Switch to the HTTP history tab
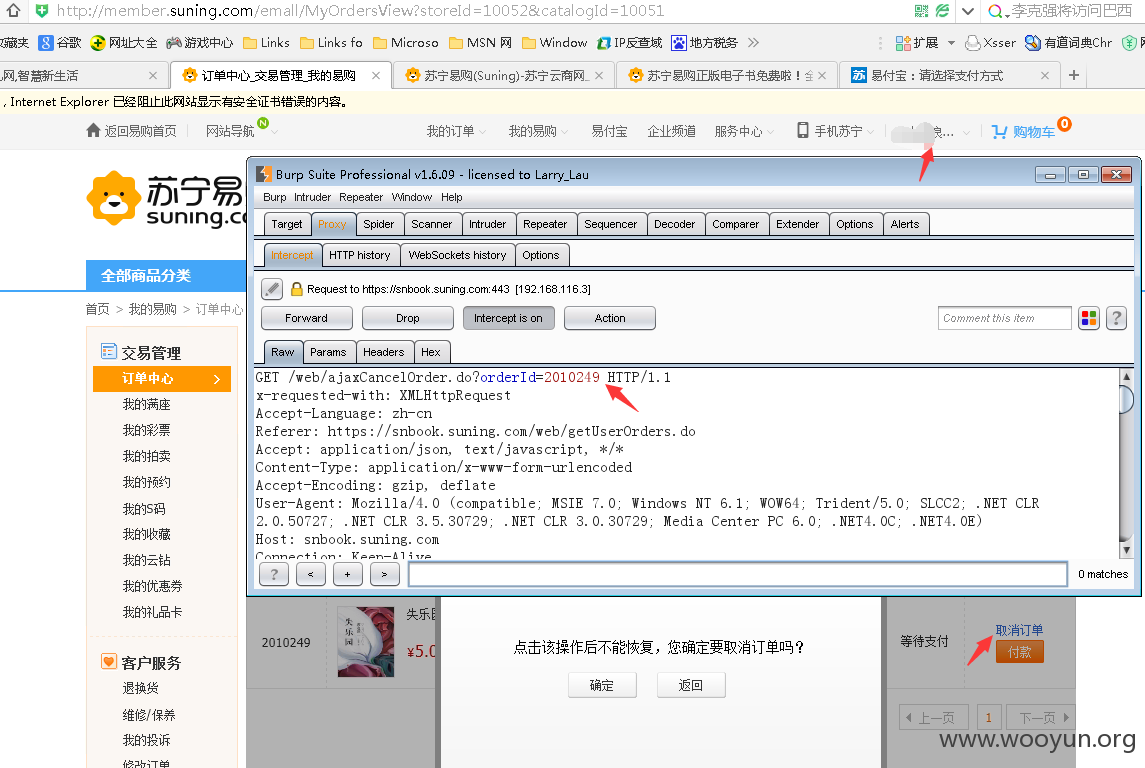This screenshot has height=768, width=1145. pyautogui.click(x=359, y=255)
